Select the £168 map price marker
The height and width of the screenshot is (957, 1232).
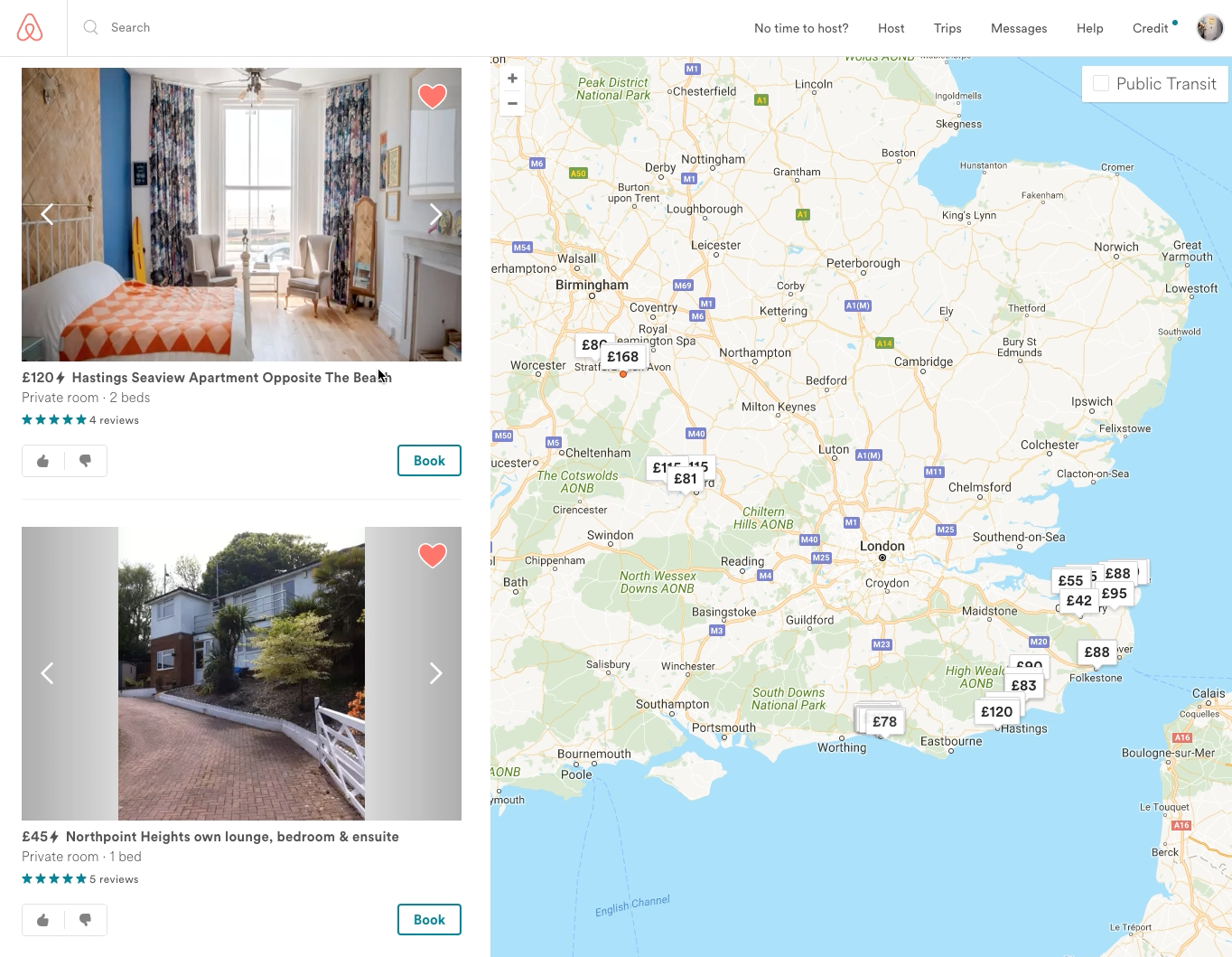pyautogui.click(x=623, y=357)
